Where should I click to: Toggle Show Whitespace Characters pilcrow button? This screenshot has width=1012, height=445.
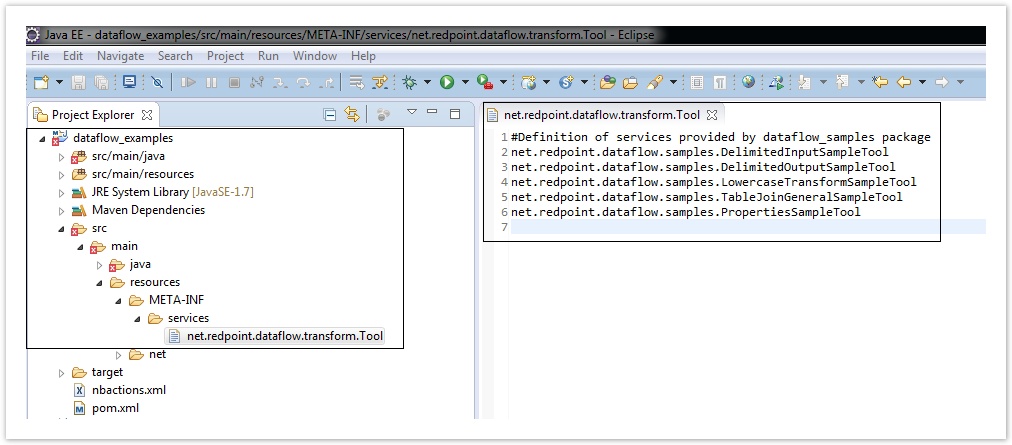720,82
